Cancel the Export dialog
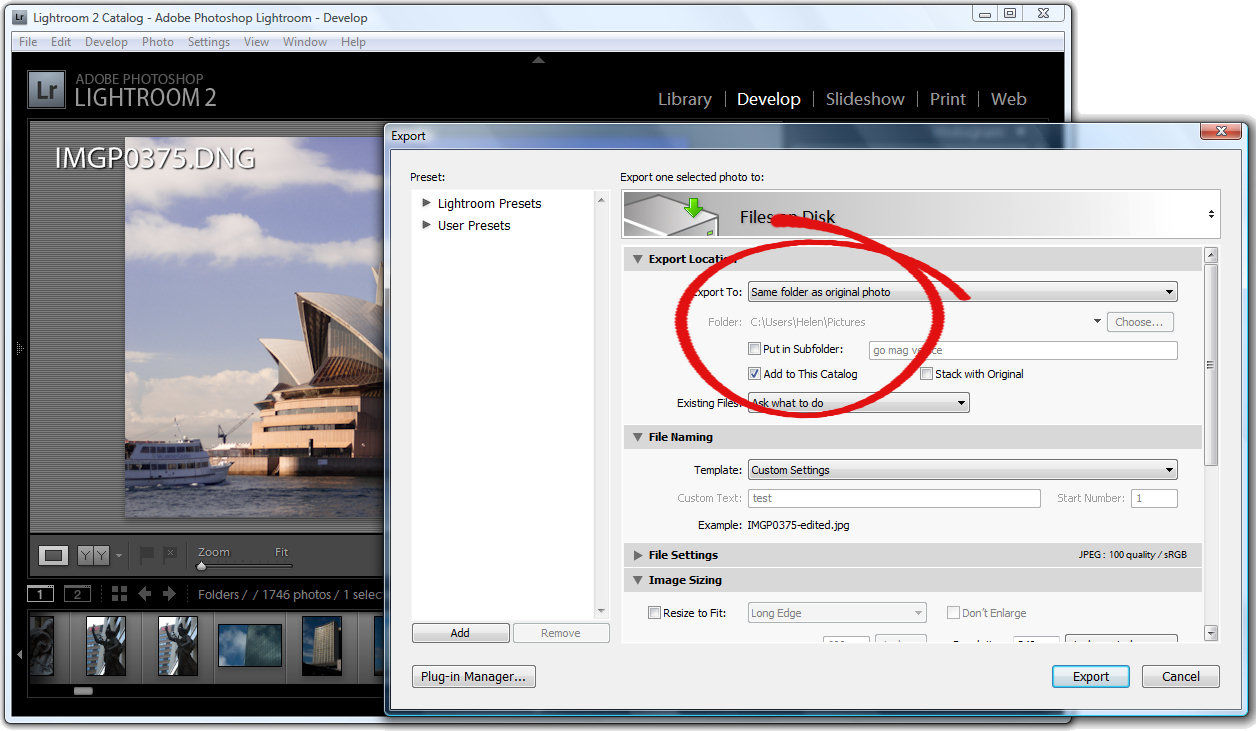1256x731 pixels. pyautogui.click(x=1181, y=677)
